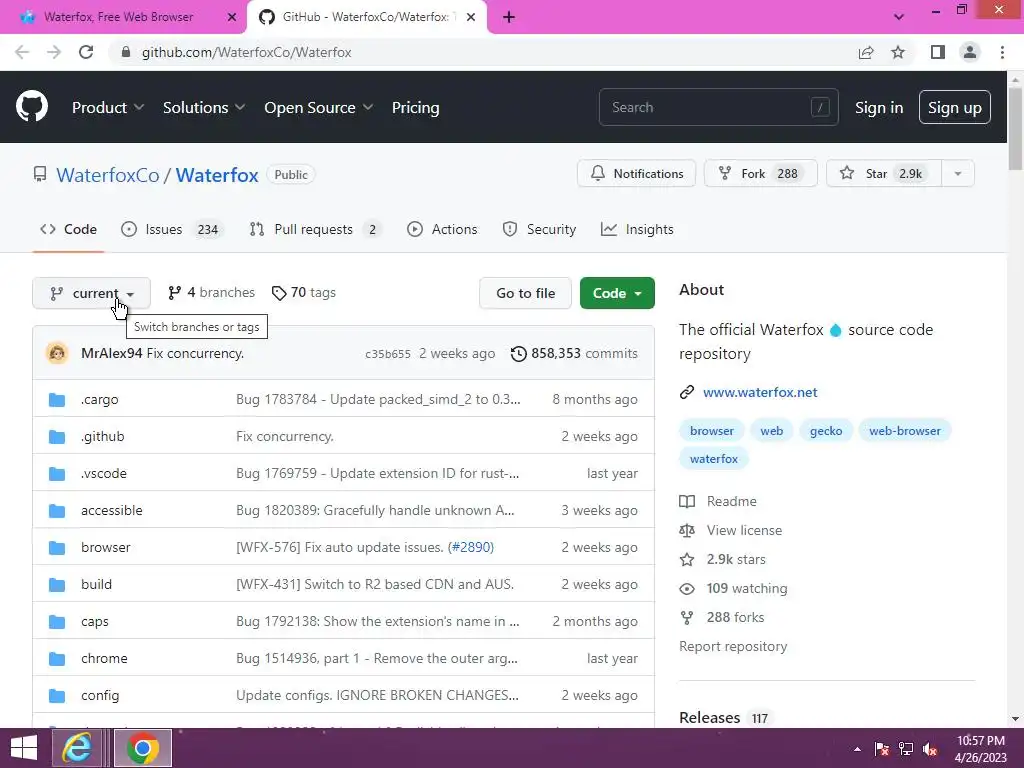Open Chrome side panel icon
Image resolution: width=1024 pixels, height=768 pixels.
click(x=938, y=52)
